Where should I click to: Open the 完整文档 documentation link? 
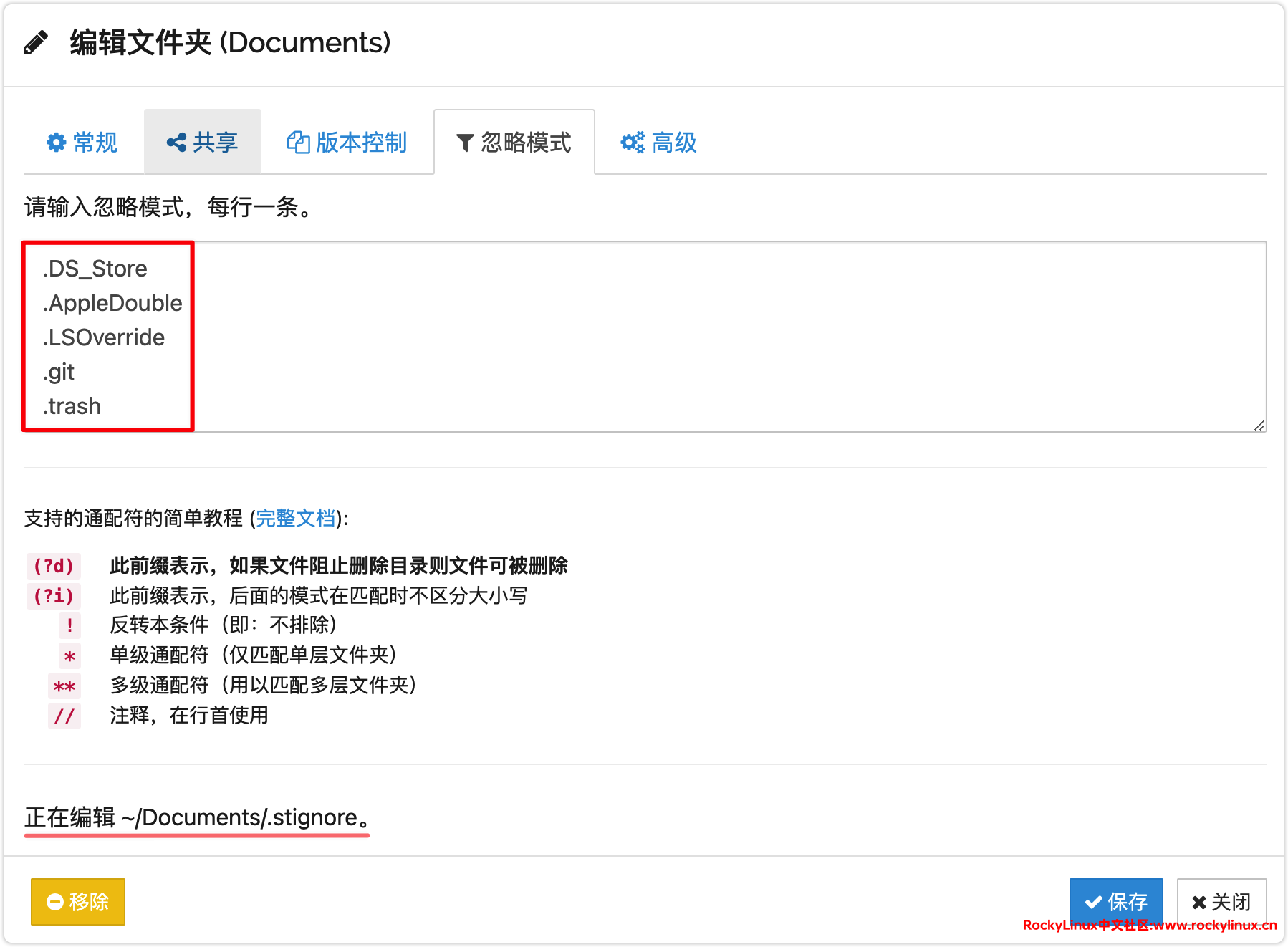[x=295, y=518]
